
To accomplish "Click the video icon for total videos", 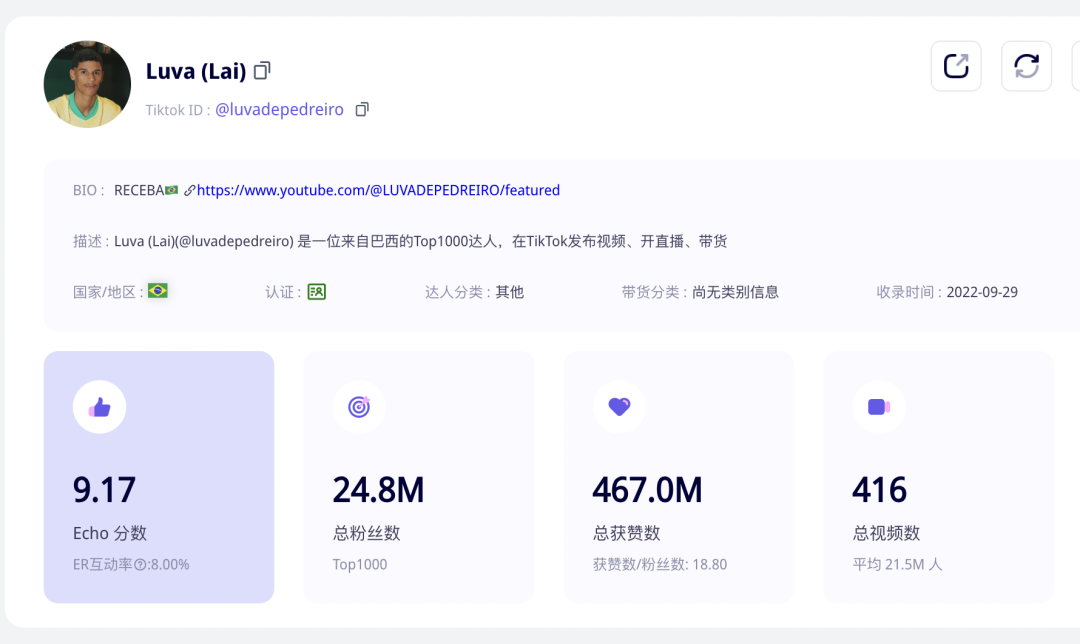I will [x=878, y=407].
